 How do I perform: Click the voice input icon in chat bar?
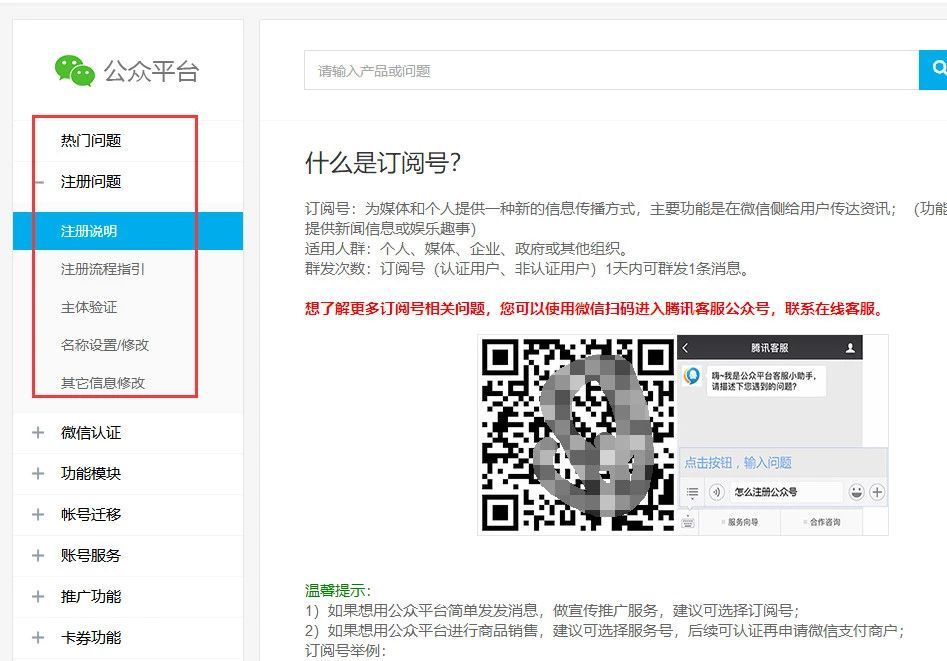click(716, 492)
